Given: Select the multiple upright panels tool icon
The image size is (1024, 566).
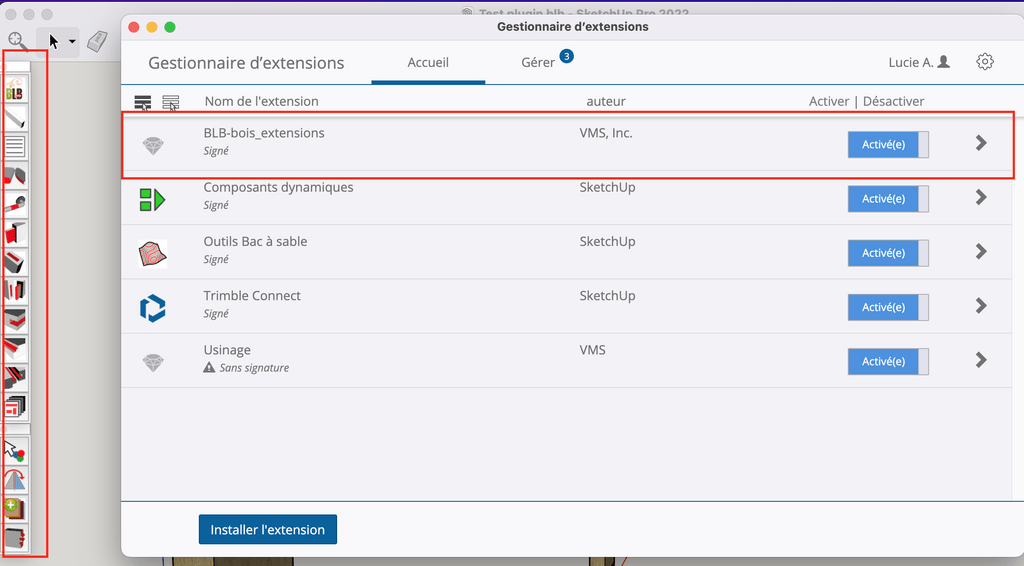Looking at the screenshot, I should [15, 290].
